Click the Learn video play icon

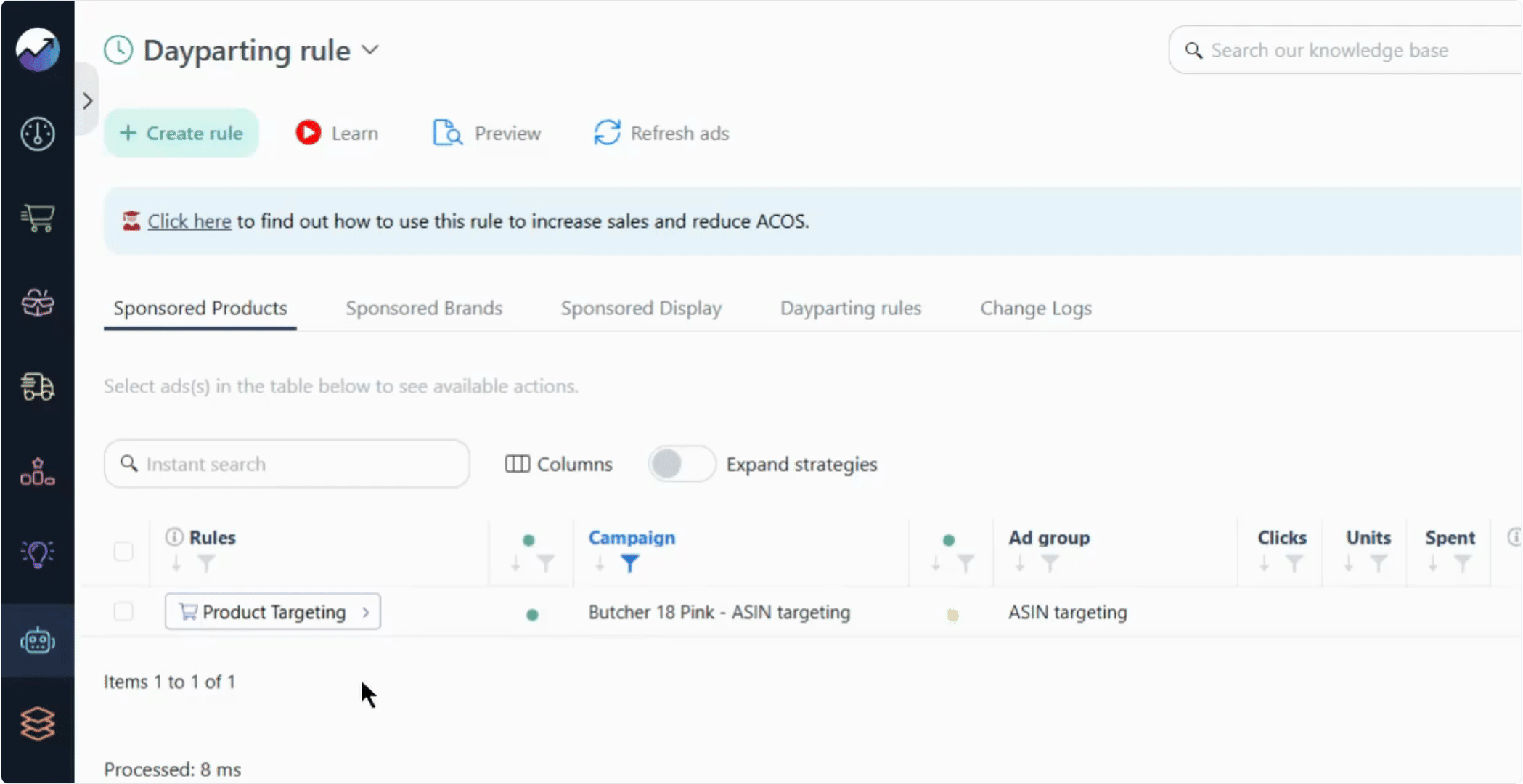click(308, 133)
